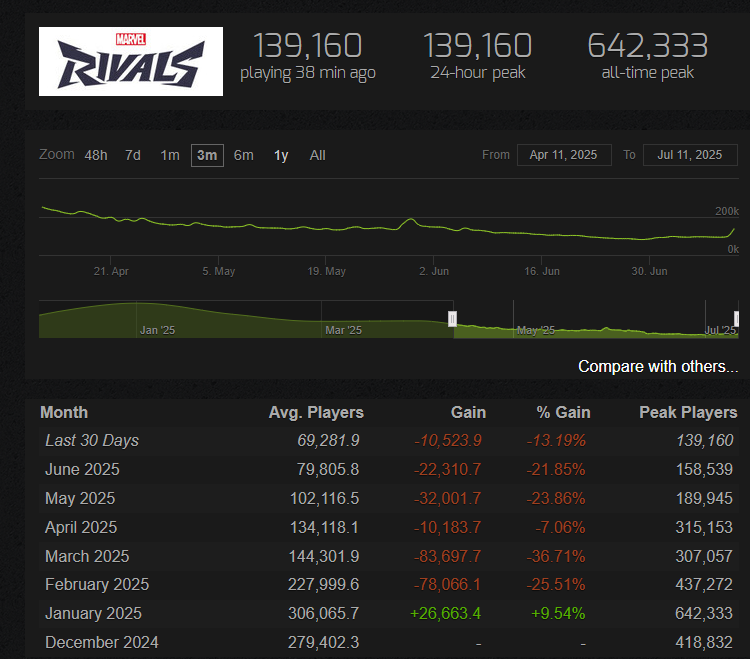Viewport: 750px width, 659px height.
Task: Click the gain value +26,663.4
Action: pyautogui.click(x=445, y=614)
